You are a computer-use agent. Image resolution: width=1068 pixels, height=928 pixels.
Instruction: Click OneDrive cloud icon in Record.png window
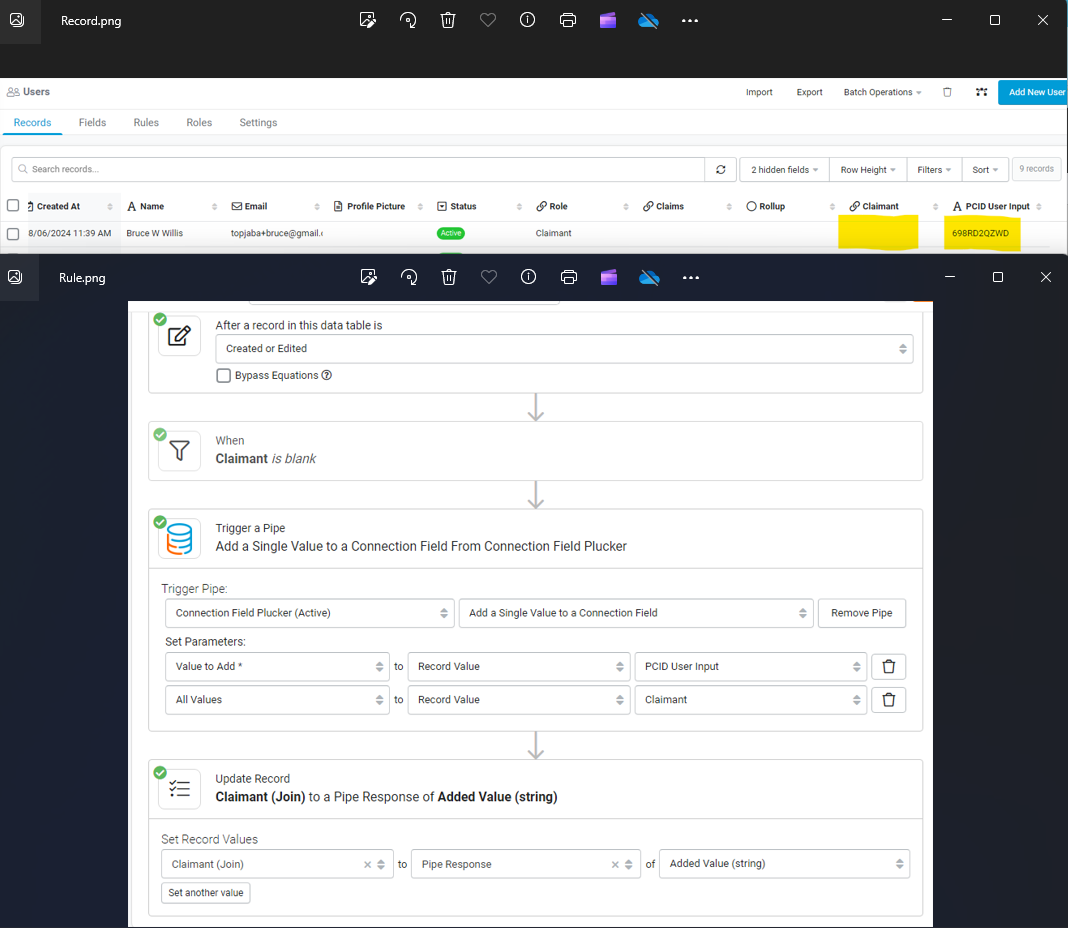pos(648,21)
